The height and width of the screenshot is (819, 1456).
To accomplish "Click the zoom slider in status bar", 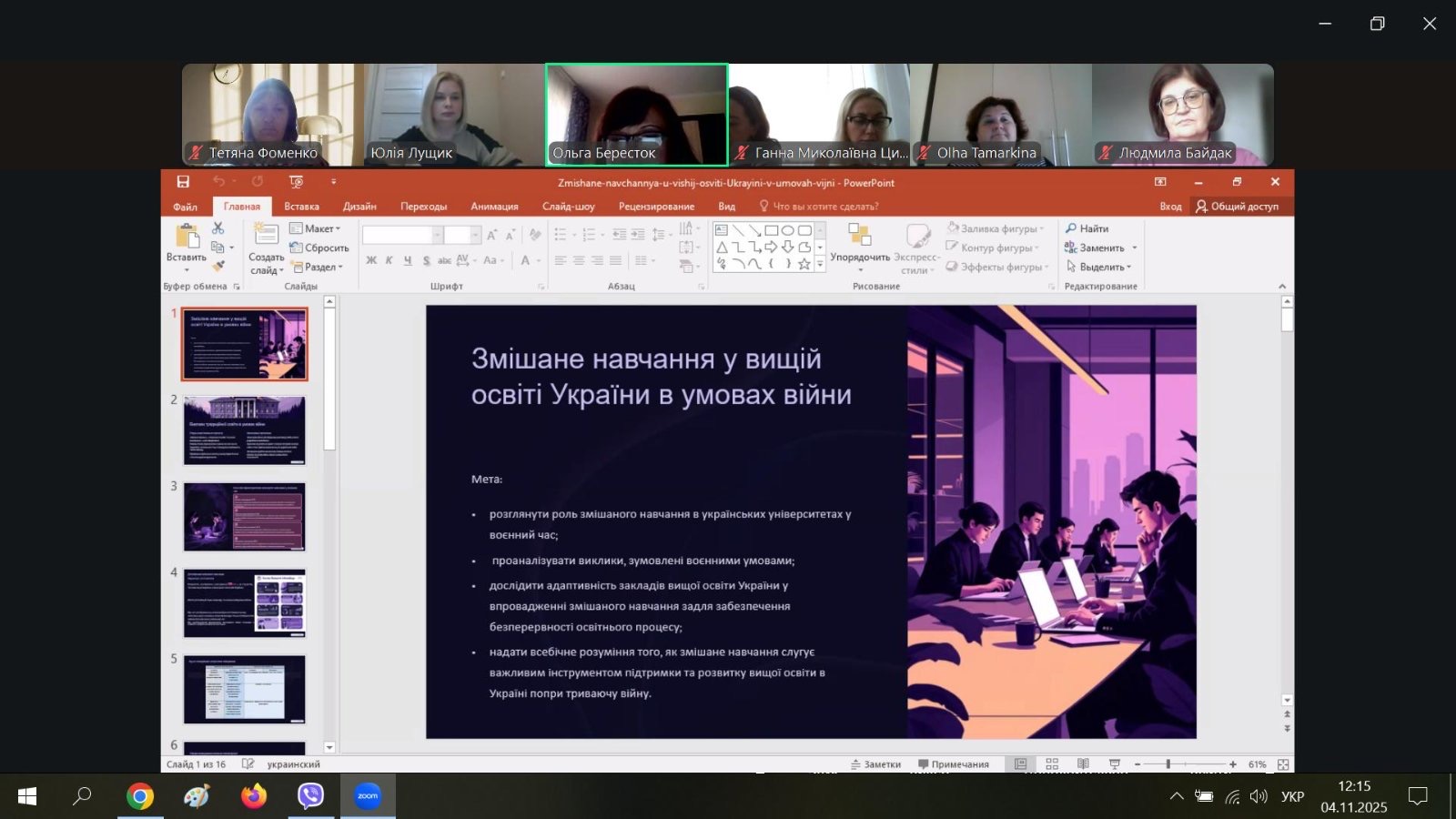I will 1168,764.
